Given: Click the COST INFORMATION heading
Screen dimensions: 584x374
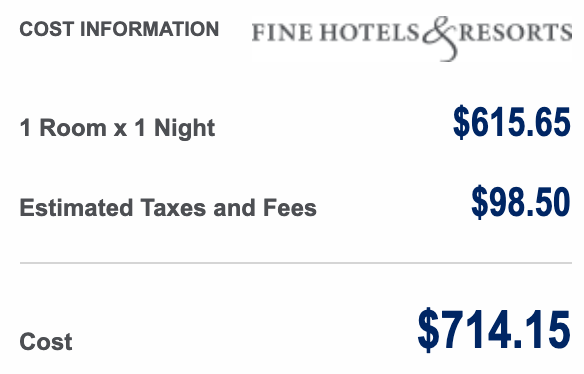Looking at the screenshot, I should pyautogui.click(x=119, y=29).
